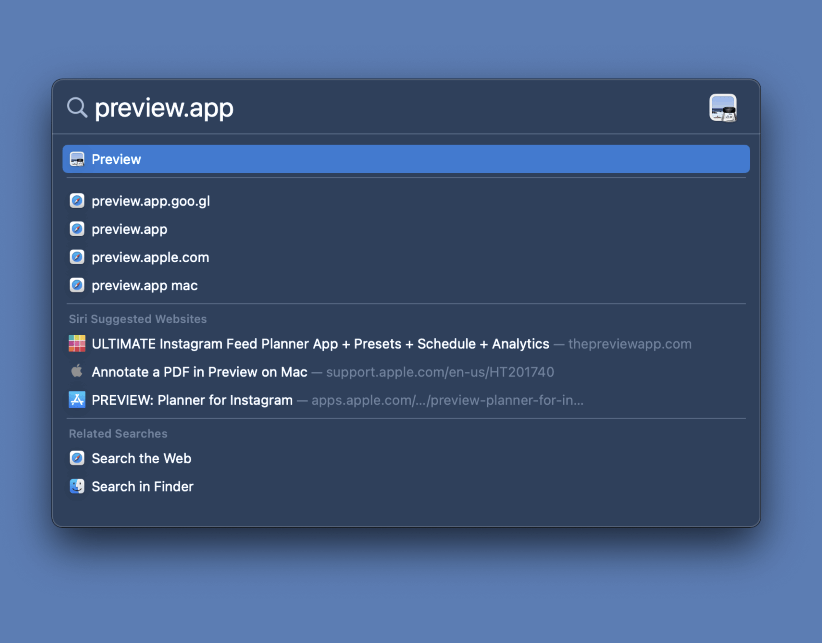Click Safari icon next to preview.app.goo.gl
Image resolution: width=822 pixels, height=643 pixels.
coord(77,201)
